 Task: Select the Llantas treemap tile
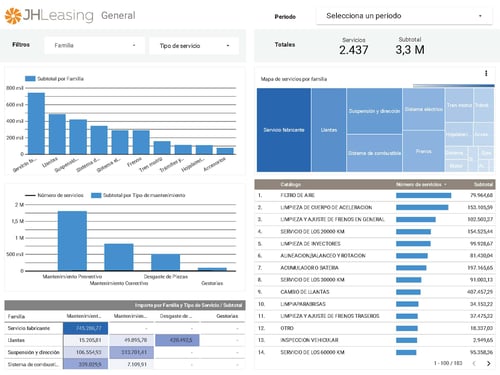tap(329, 130)
